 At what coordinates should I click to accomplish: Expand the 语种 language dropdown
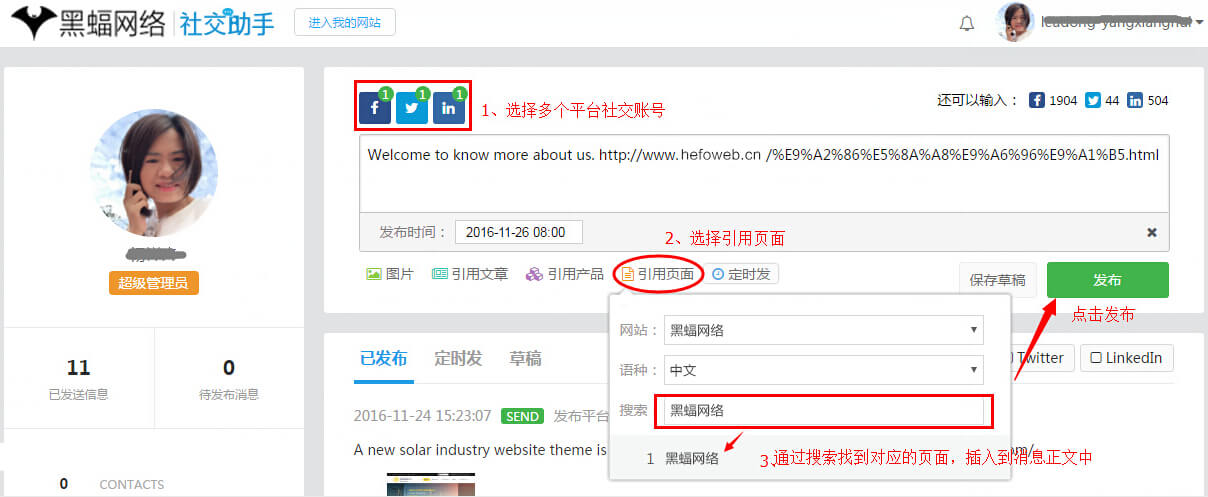pos(823,370)
